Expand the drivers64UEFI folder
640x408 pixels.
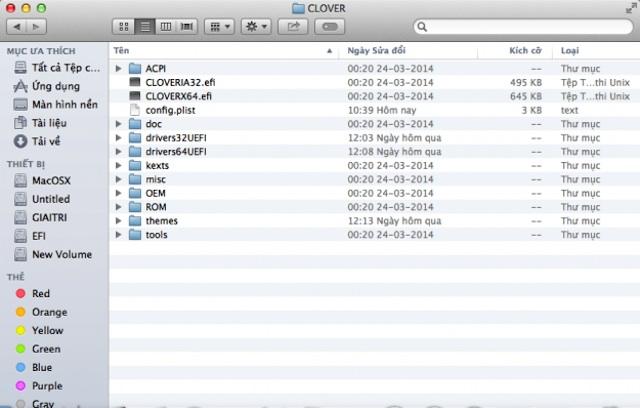[118, 151]
